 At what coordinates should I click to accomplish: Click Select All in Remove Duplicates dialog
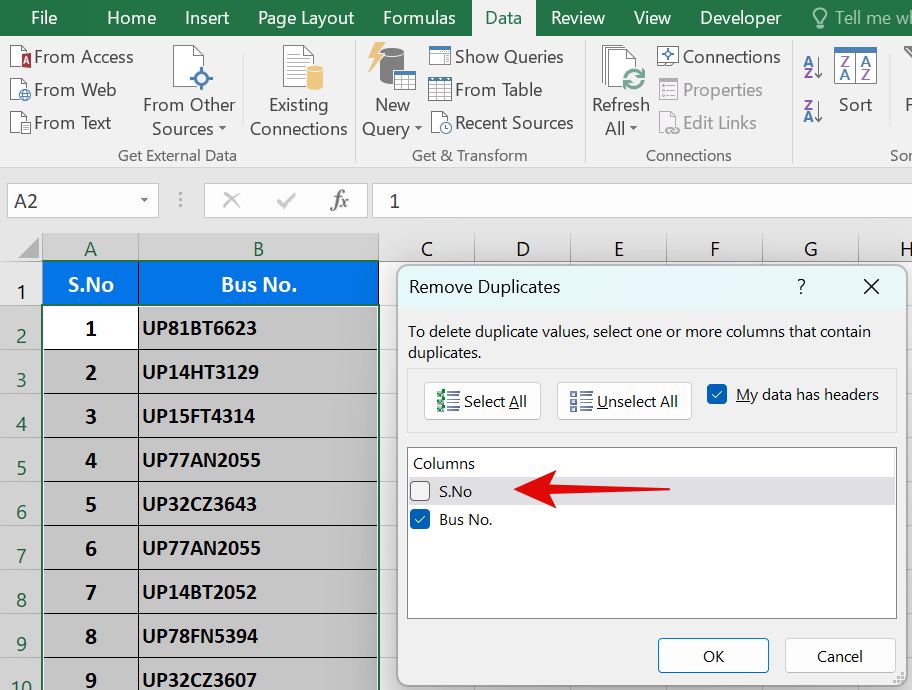pyautogui.click(x=482, y=401)
